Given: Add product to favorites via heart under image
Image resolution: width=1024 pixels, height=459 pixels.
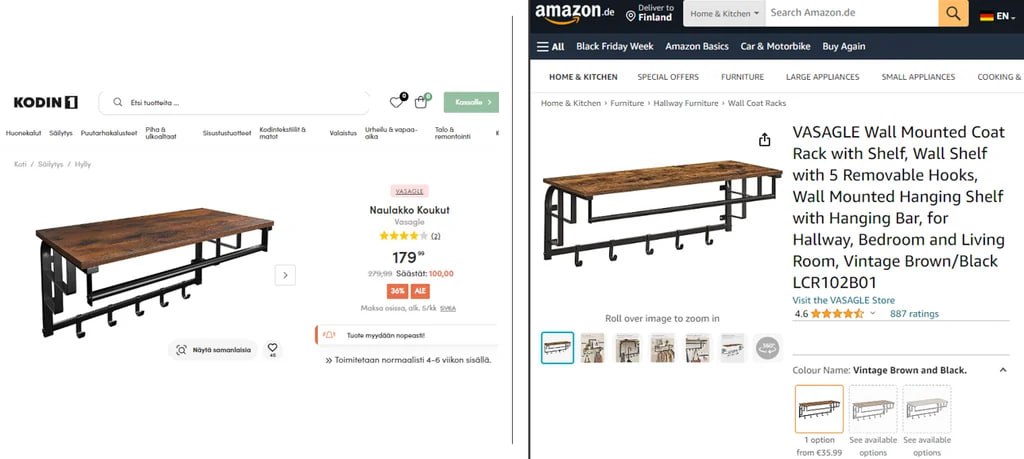Looking at the screenshot, I should [272, 349].
